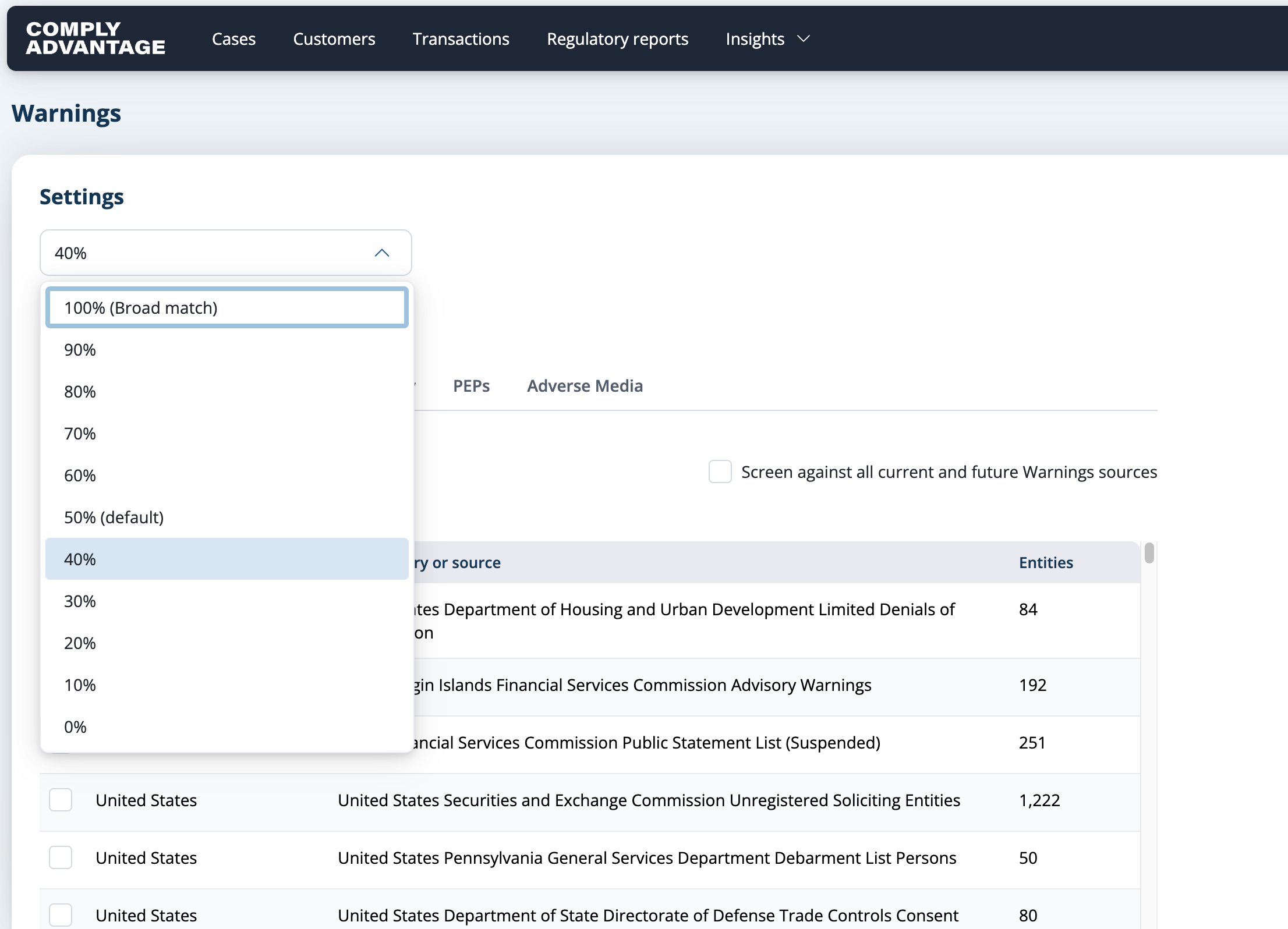Choose 90% from the threshold list
The height and width of the screenshot is (929, 1288).
[227, 350]
